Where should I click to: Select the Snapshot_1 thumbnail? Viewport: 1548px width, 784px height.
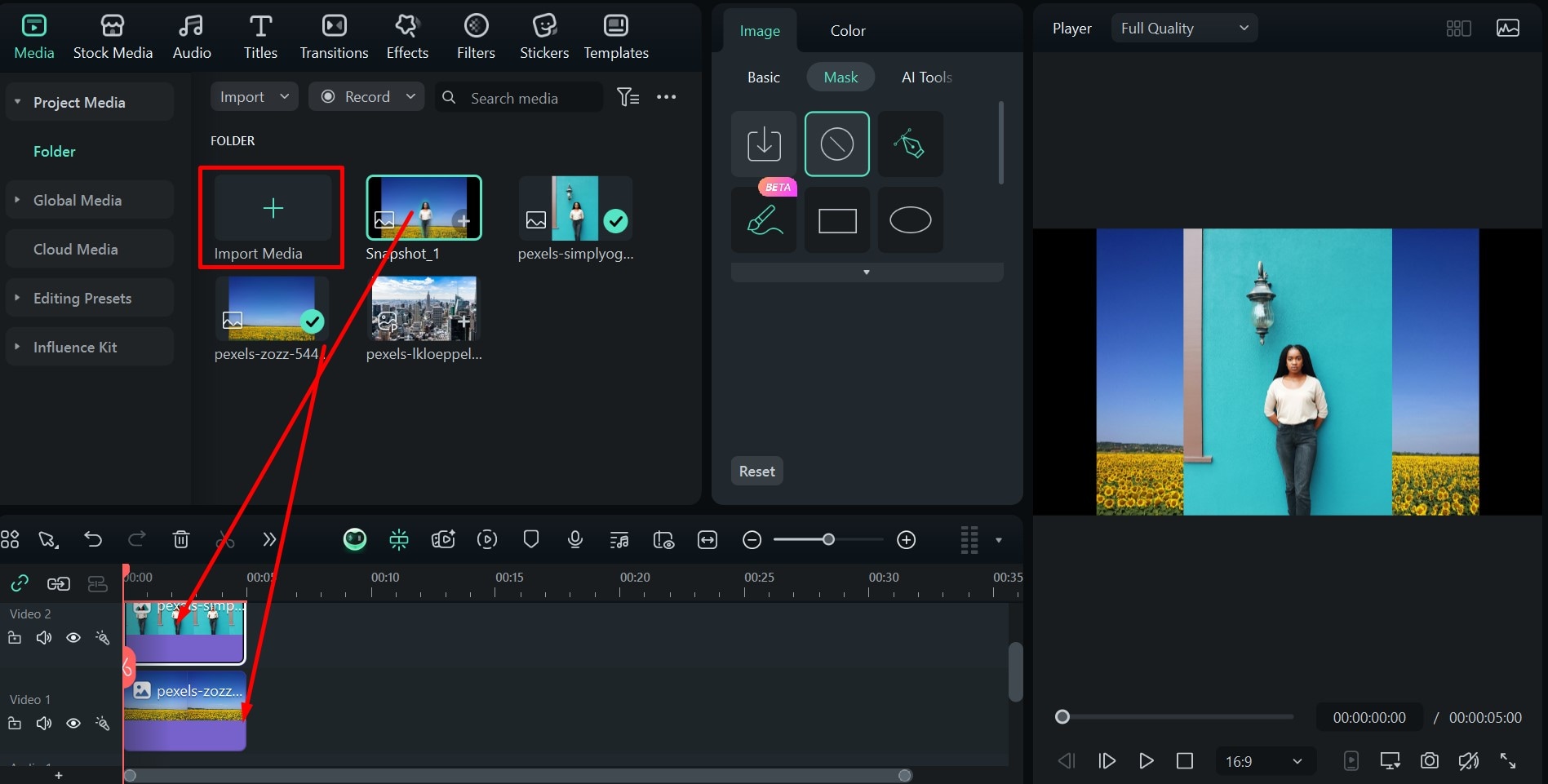[424, 207]
